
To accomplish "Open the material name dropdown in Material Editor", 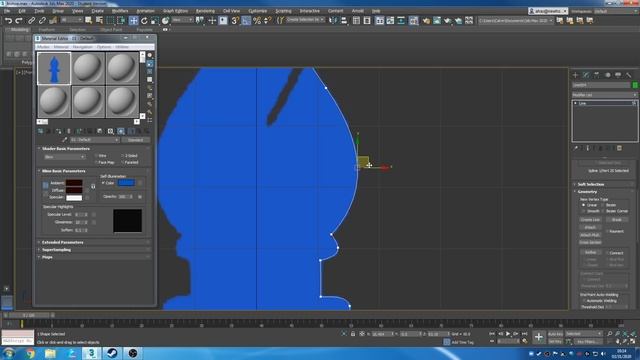I will point(94,140).
